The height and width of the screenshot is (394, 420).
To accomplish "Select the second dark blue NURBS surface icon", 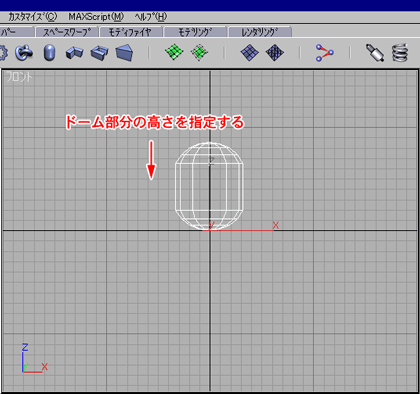I will click(x=275, y=53).
